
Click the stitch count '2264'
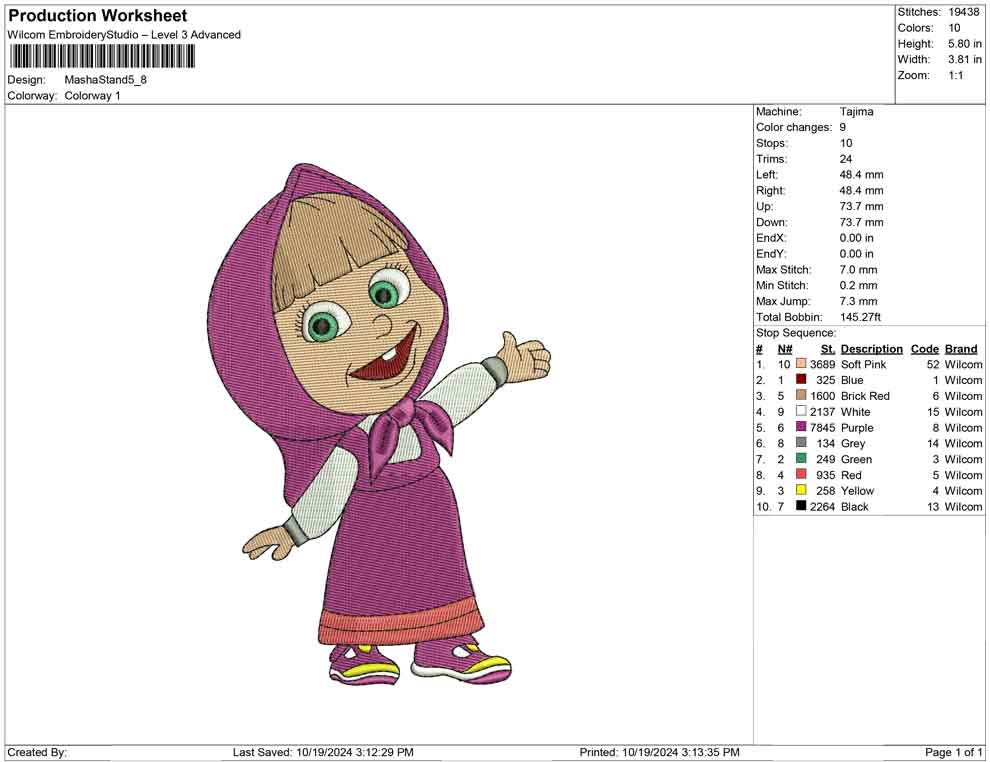(x=823, y=506)
